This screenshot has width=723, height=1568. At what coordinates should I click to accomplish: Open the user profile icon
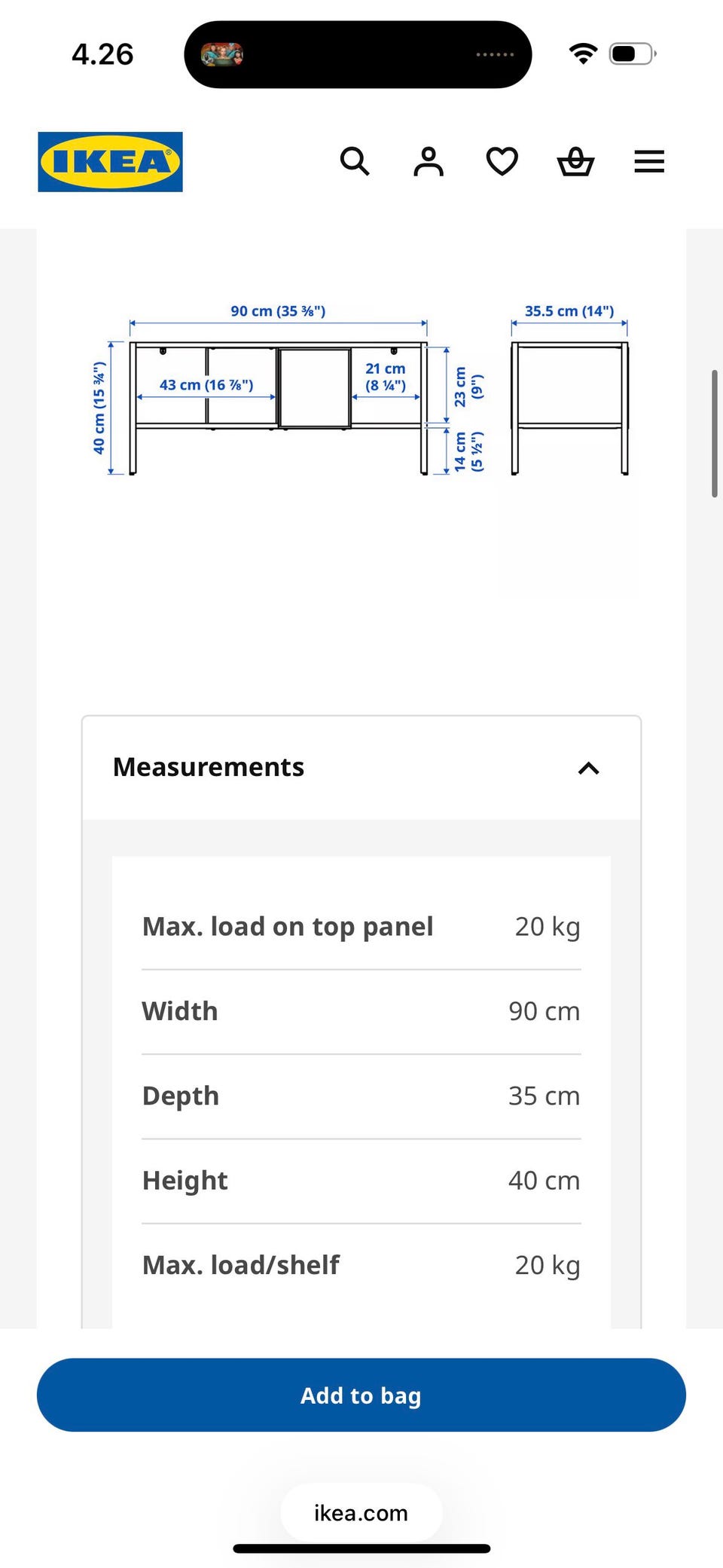[429, 161]
